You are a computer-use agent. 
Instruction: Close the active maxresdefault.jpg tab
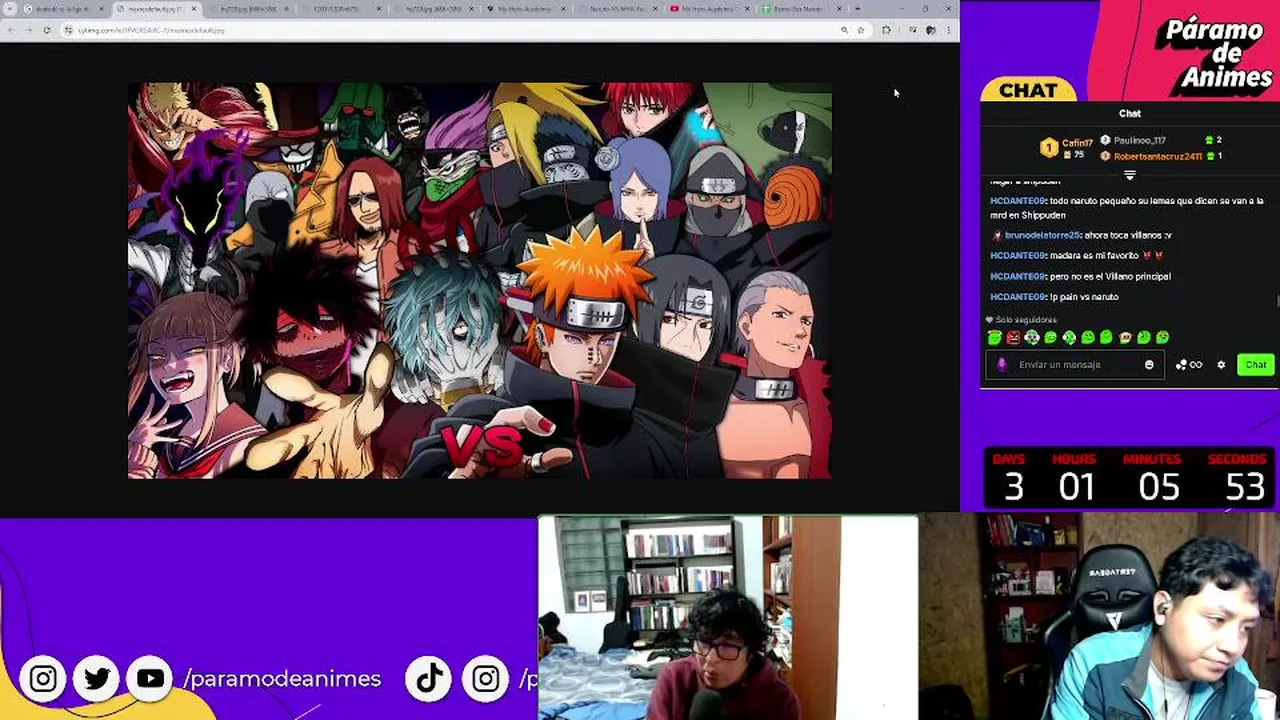tap(194, 9)
